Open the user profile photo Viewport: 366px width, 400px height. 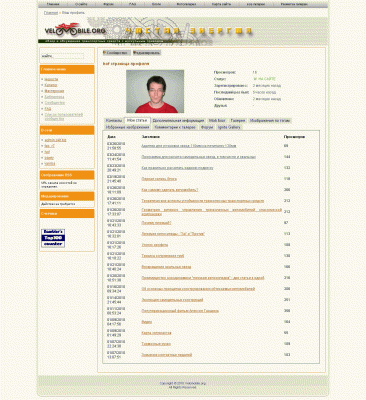(x=155, y=91)
